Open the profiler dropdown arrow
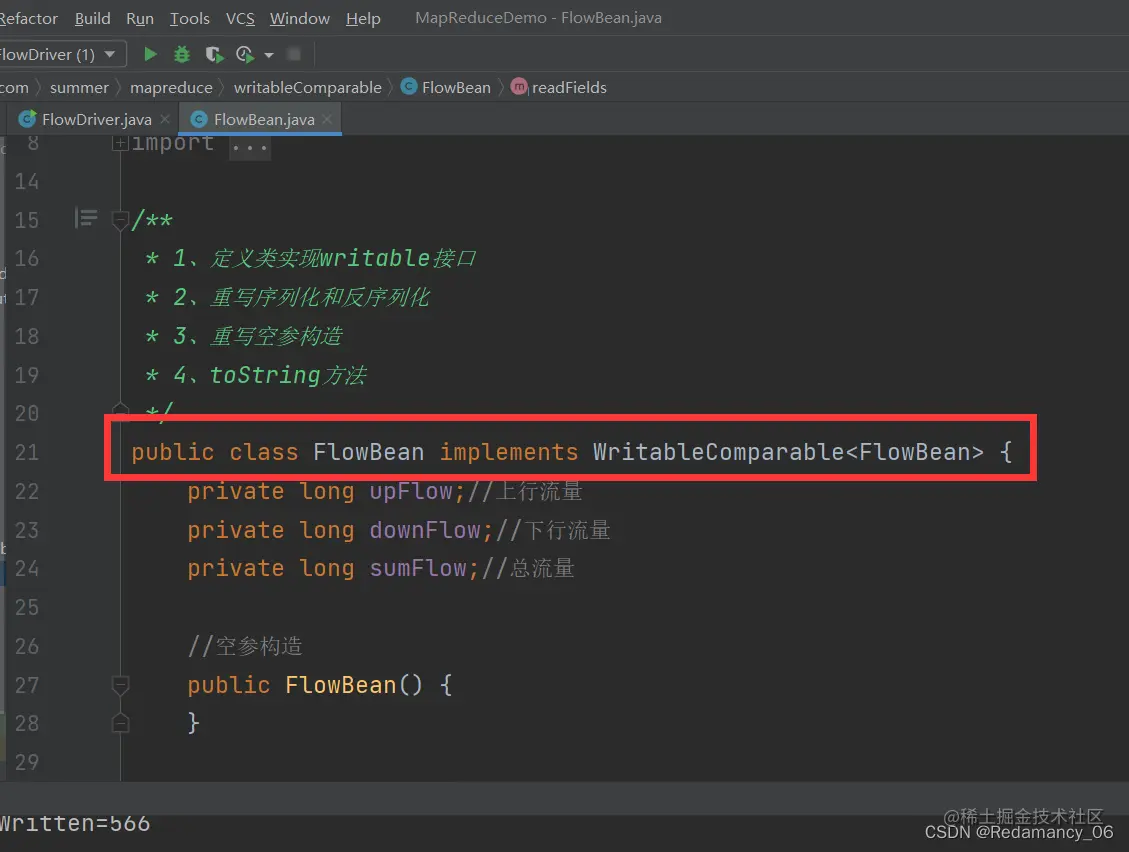This screenshot has width=1129, height=852. click(x=269, y=55)
